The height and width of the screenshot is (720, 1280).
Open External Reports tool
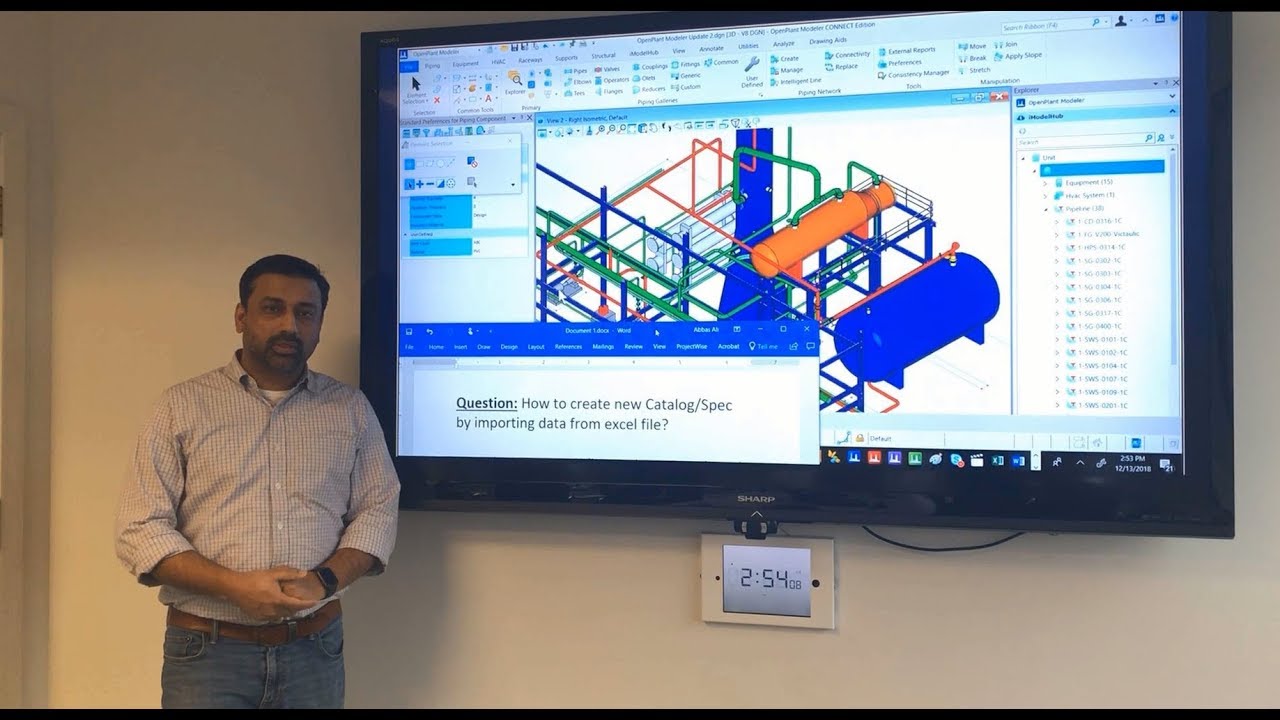pyautogui.click(x=907, y=51)
